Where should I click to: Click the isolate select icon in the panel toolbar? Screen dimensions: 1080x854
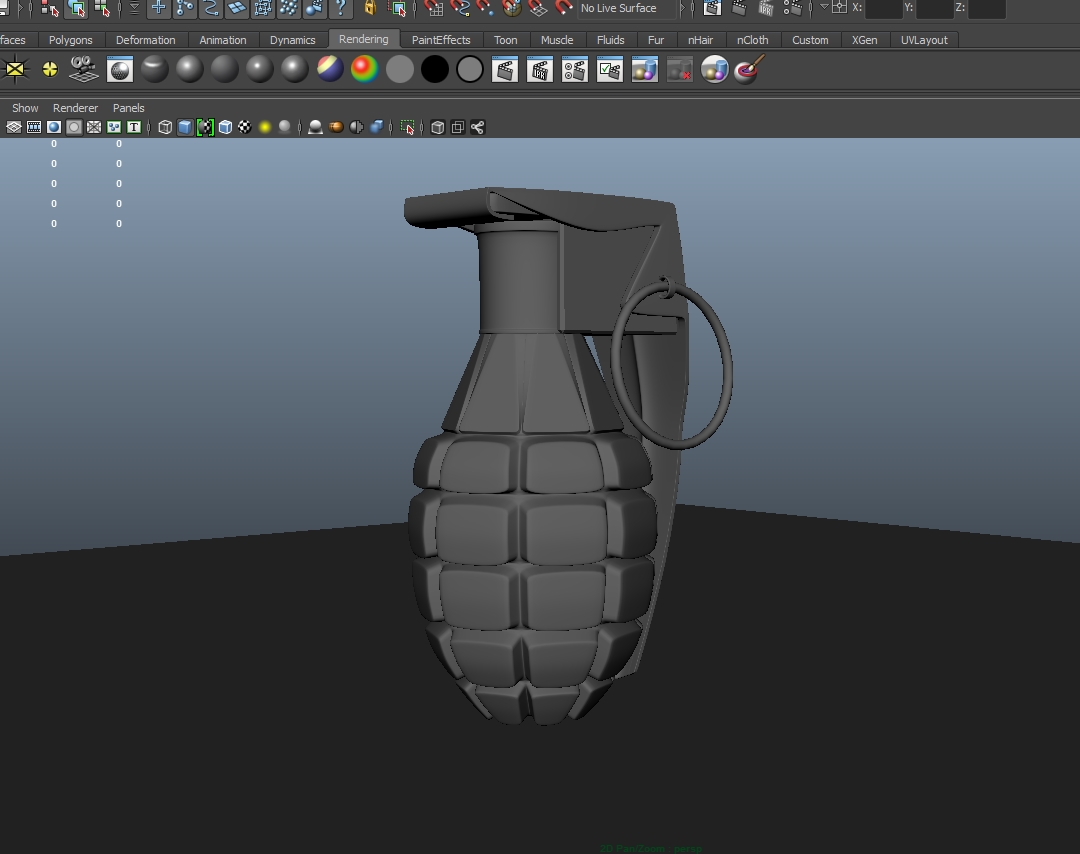tap(408, 127)
